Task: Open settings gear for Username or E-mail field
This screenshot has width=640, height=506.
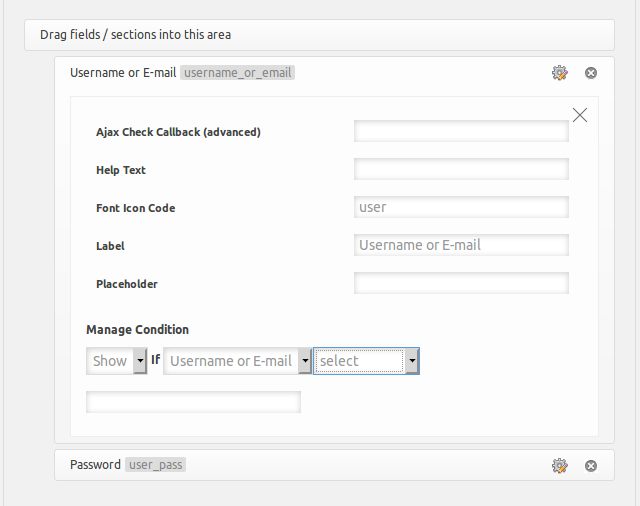Action: tap(560, 73)
